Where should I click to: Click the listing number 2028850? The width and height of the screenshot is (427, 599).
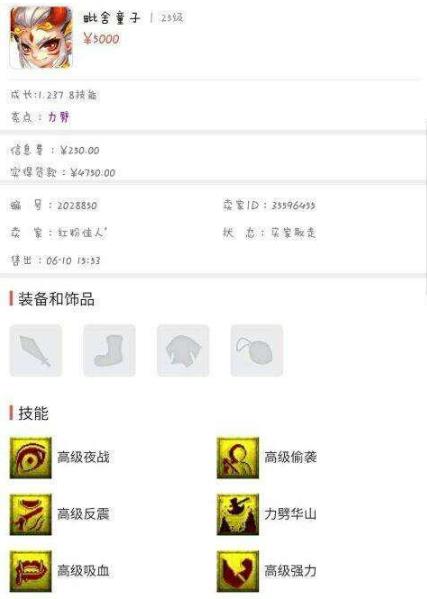coord(77,206)
